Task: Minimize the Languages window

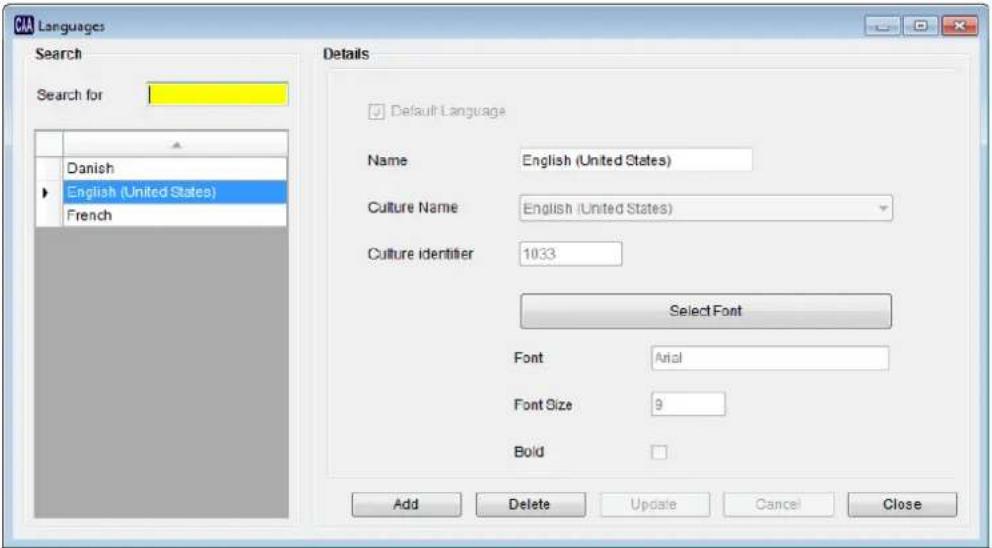Action: [x=883, y=26]
